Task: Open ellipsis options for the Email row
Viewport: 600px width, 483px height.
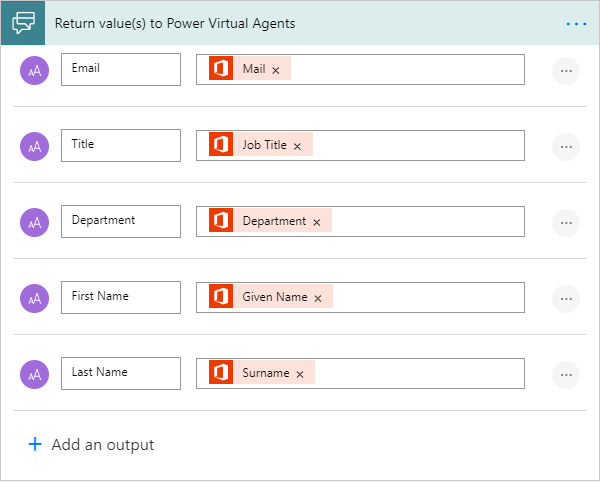Action: coord(566,70)
